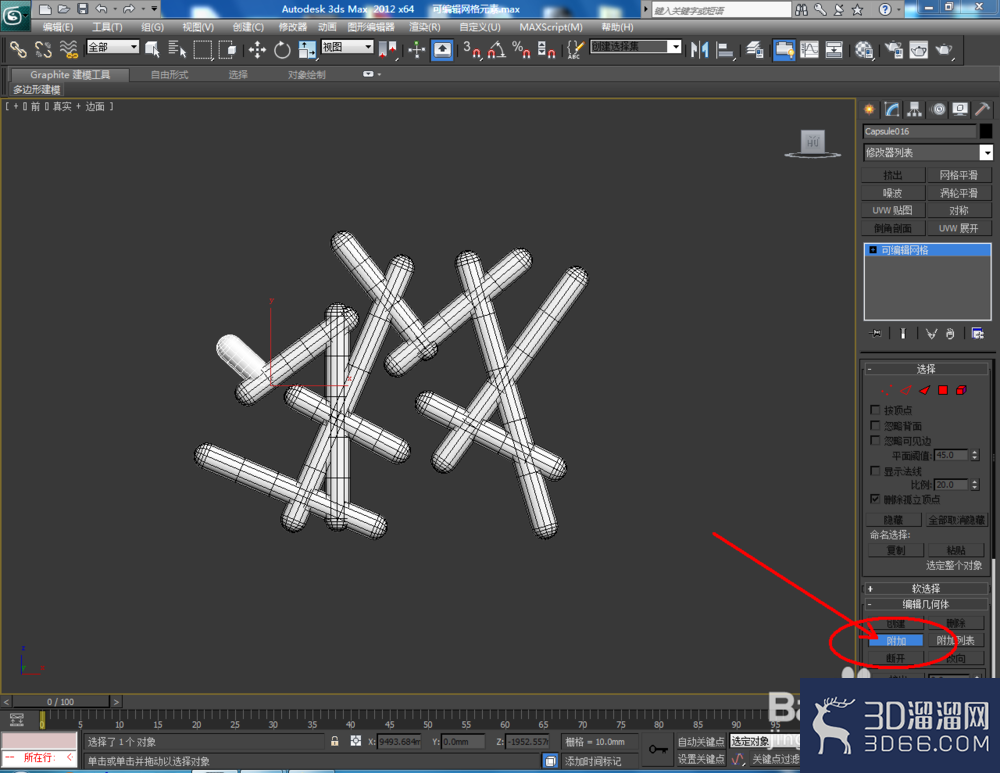Click Edit Named Selection Sets icon
Image resolution: width=1000 pixels, height=773 pixels.
click(x=575, y=50)
